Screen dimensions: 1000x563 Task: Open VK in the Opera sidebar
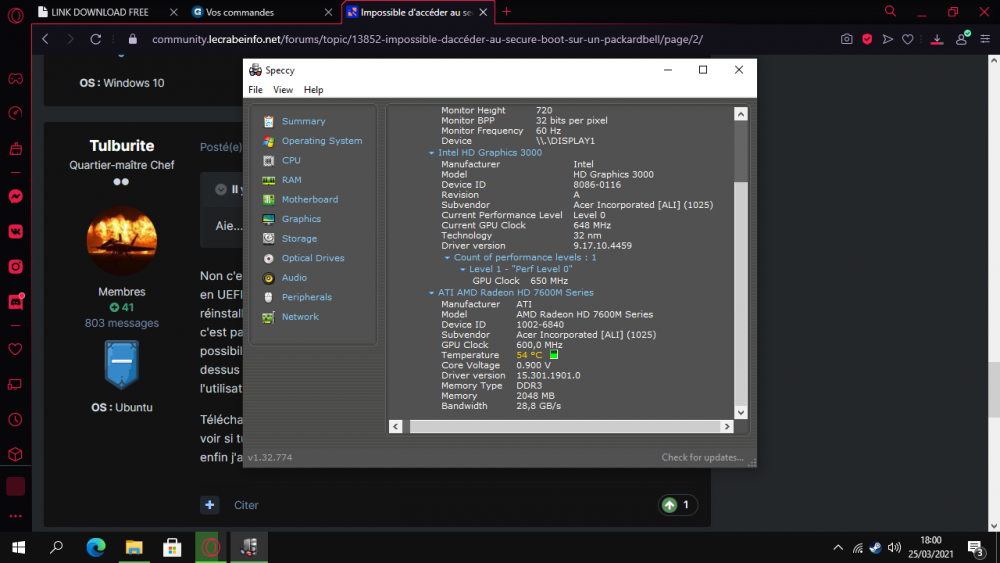[15, 231]
